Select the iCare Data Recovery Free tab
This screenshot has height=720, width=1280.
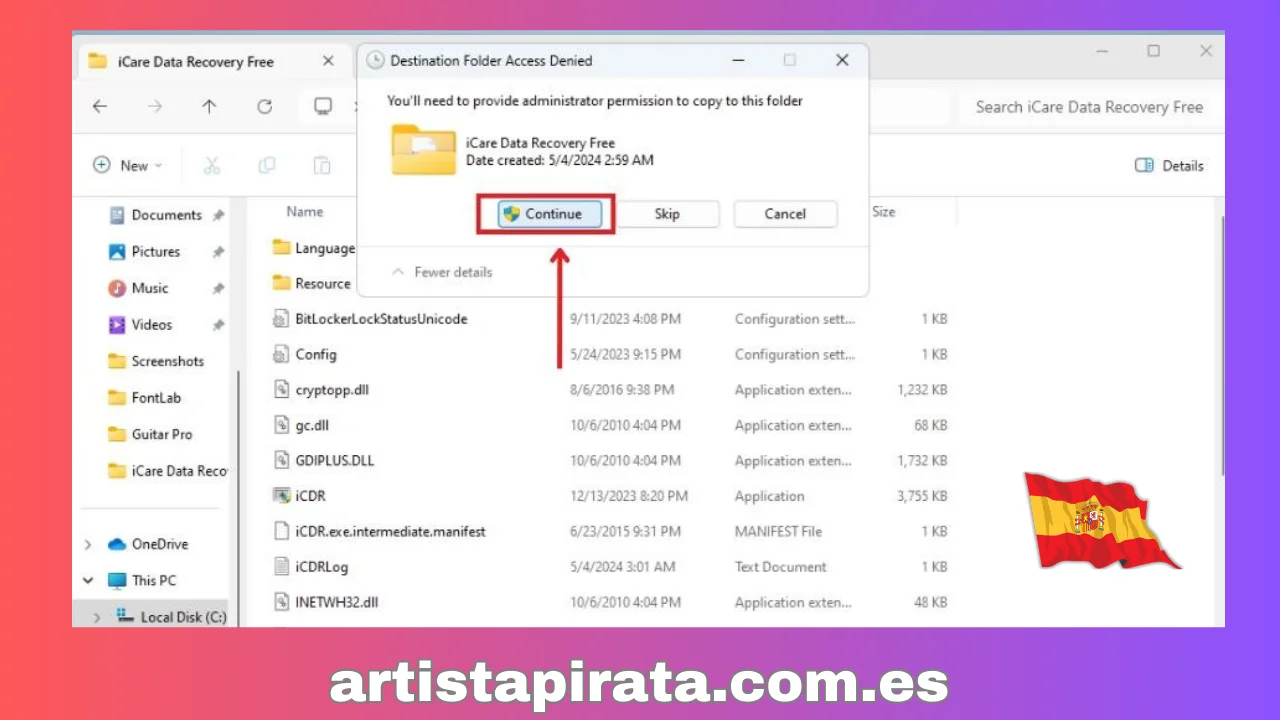pyautogui.click(x=210, y=61)
